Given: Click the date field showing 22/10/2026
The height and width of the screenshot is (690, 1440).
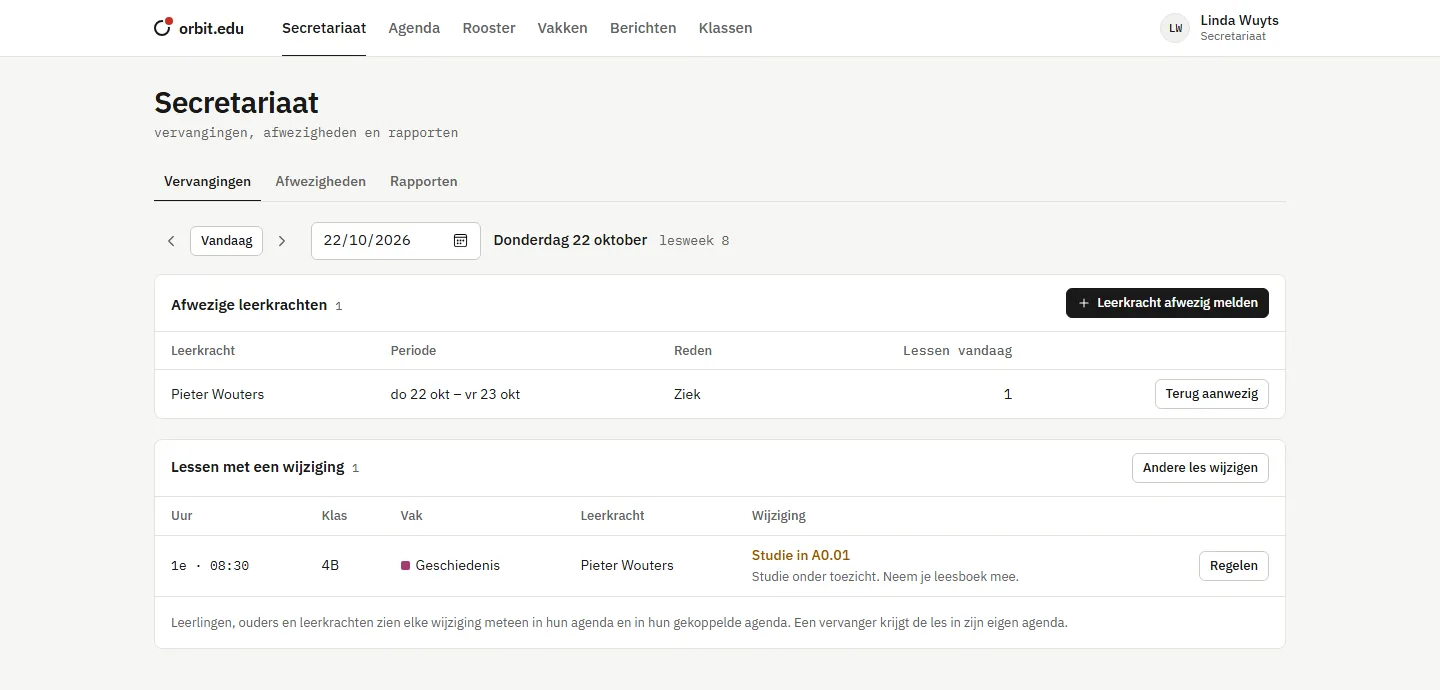Looking at the screenshot, I should click(396, 241).
